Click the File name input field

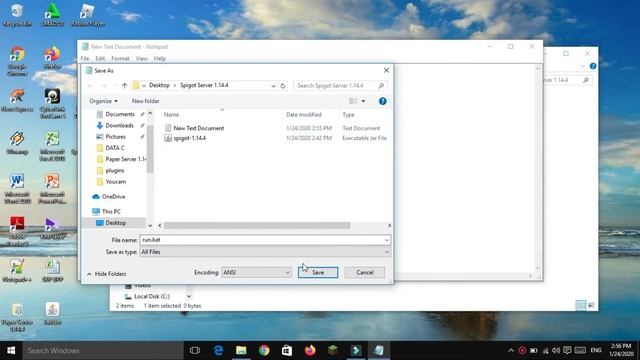(261, 240)
